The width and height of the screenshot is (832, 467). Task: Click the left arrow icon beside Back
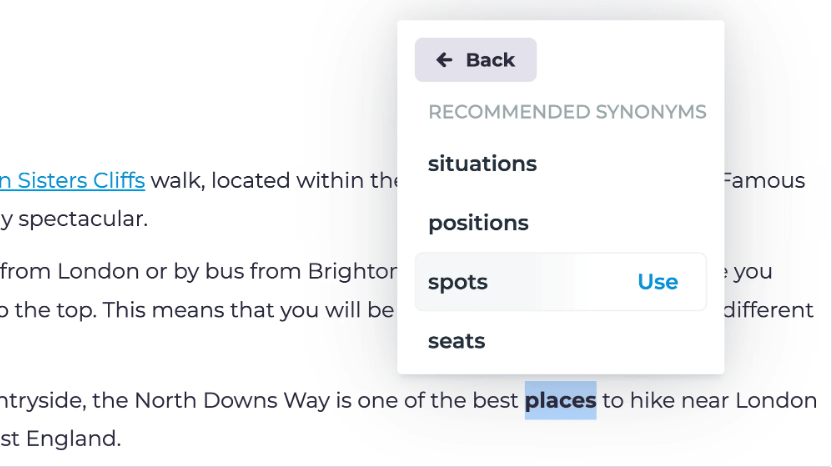[x=444, y=60]
